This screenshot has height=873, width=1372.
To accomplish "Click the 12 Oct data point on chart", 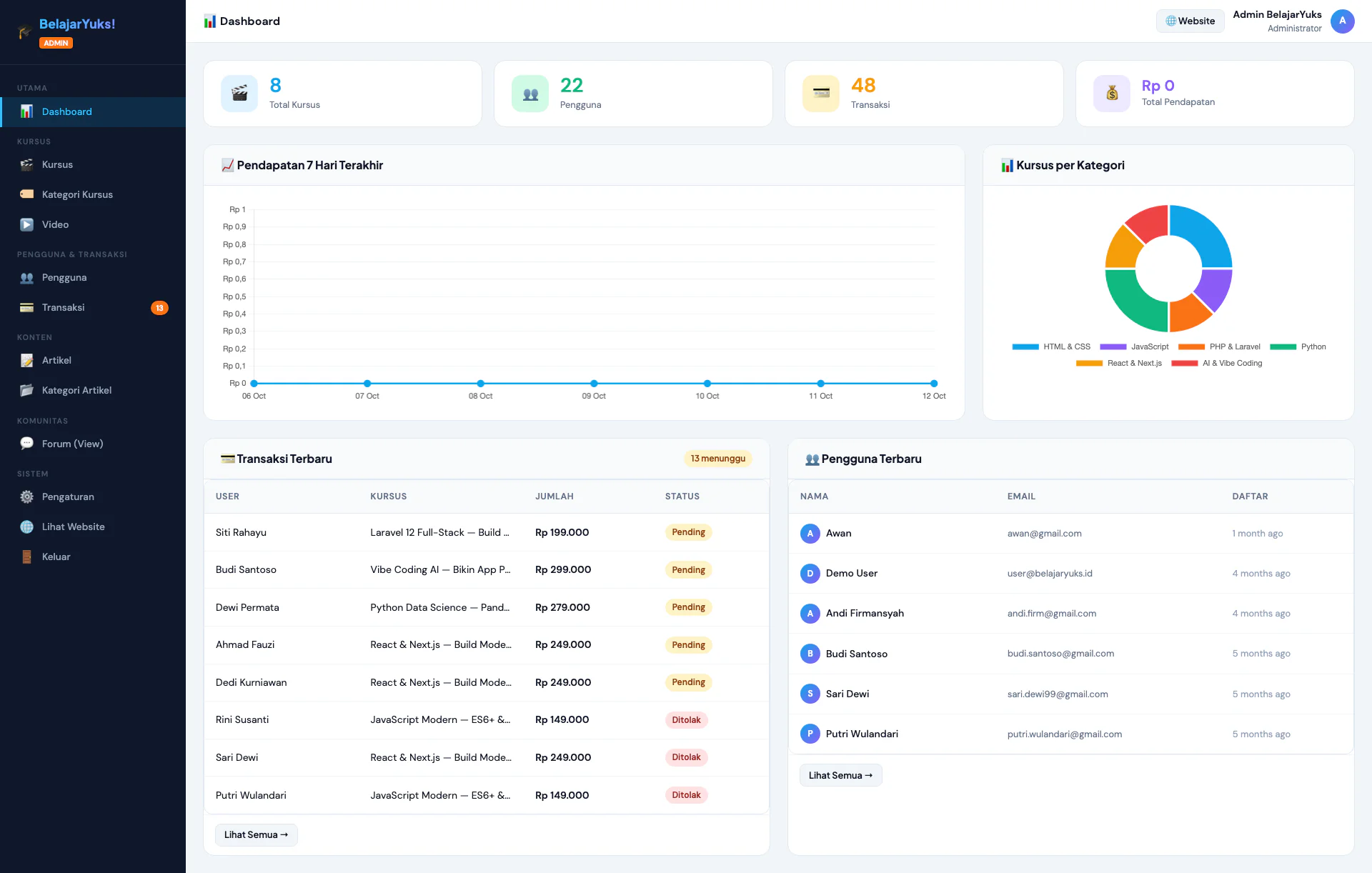I will (934, 384).
